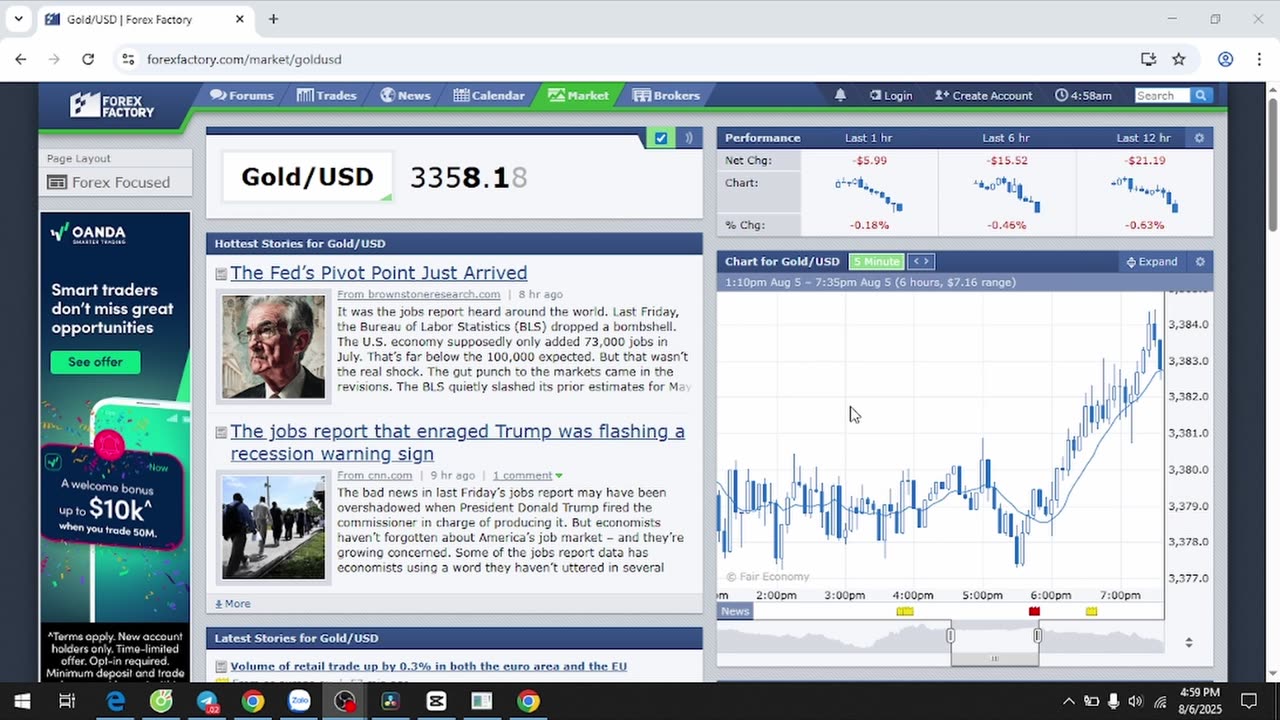Viewport: 1280px width, 720px height.
Task: Click See offer on OANDA ad
Action: 96,362
